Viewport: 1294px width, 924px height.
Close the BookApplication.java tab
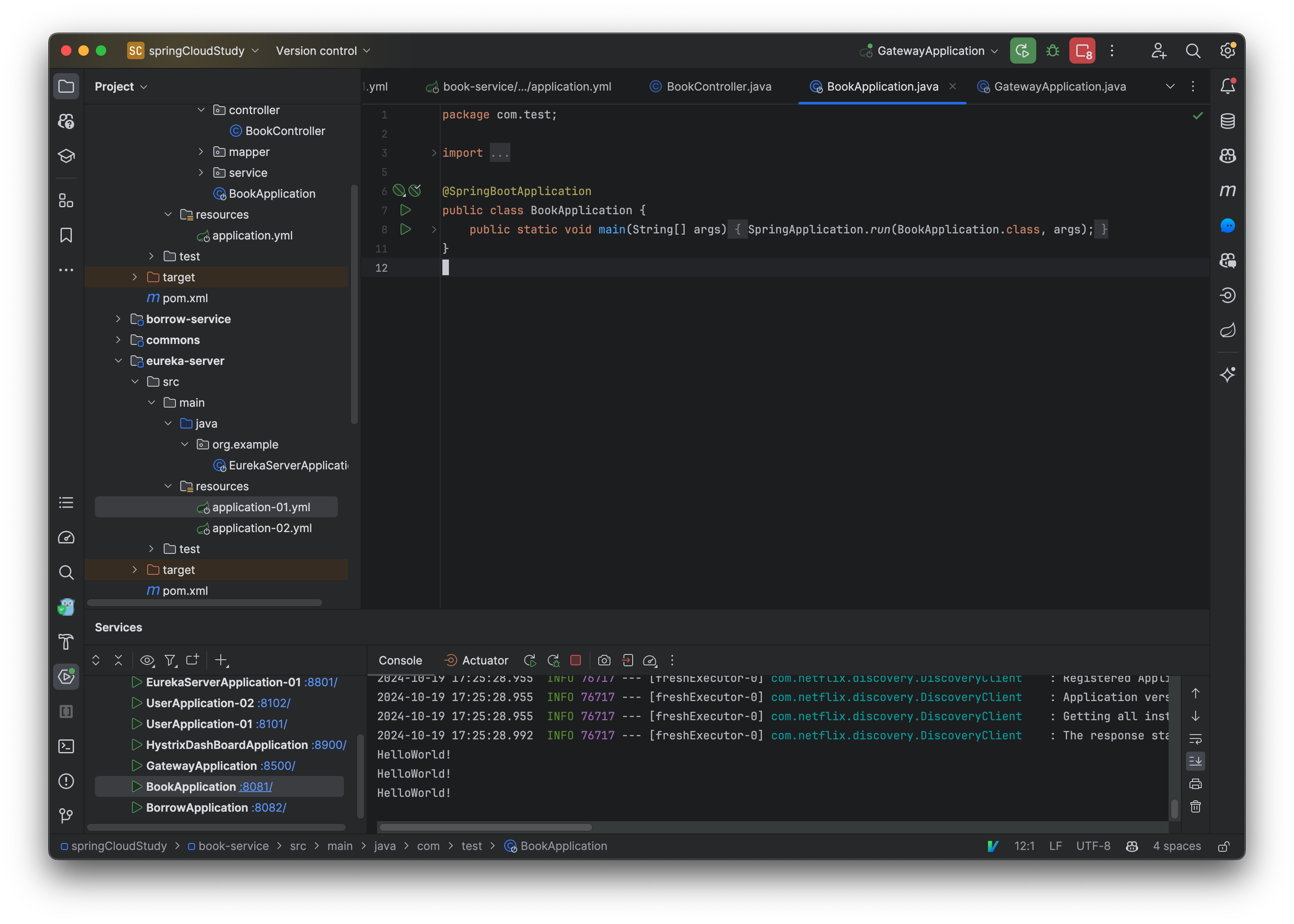point(953,86)
